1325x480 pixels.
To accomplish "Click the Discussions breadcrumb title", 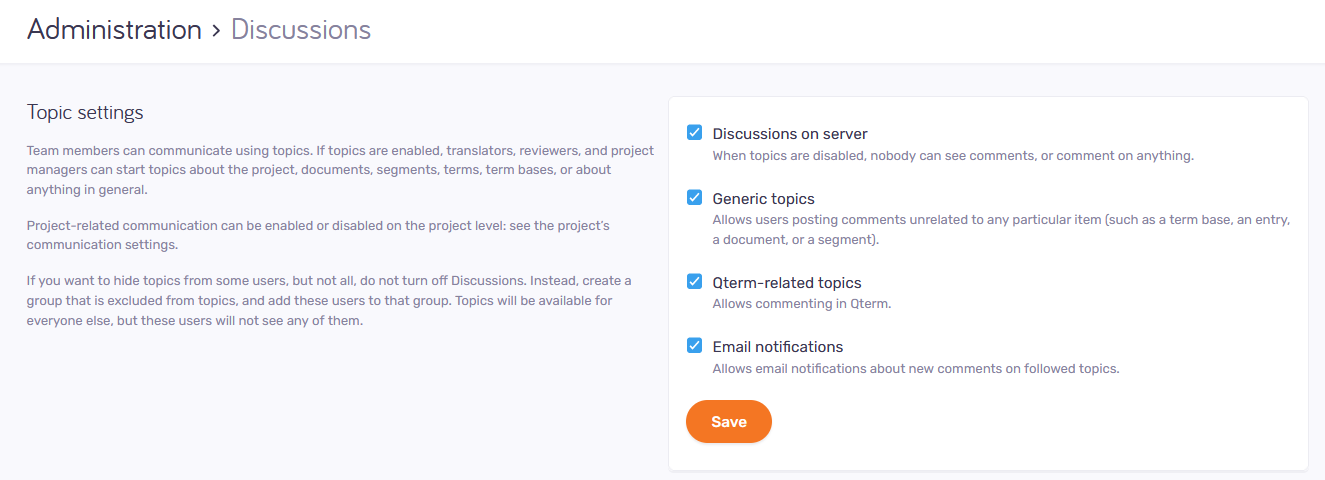I will [301, 30].
